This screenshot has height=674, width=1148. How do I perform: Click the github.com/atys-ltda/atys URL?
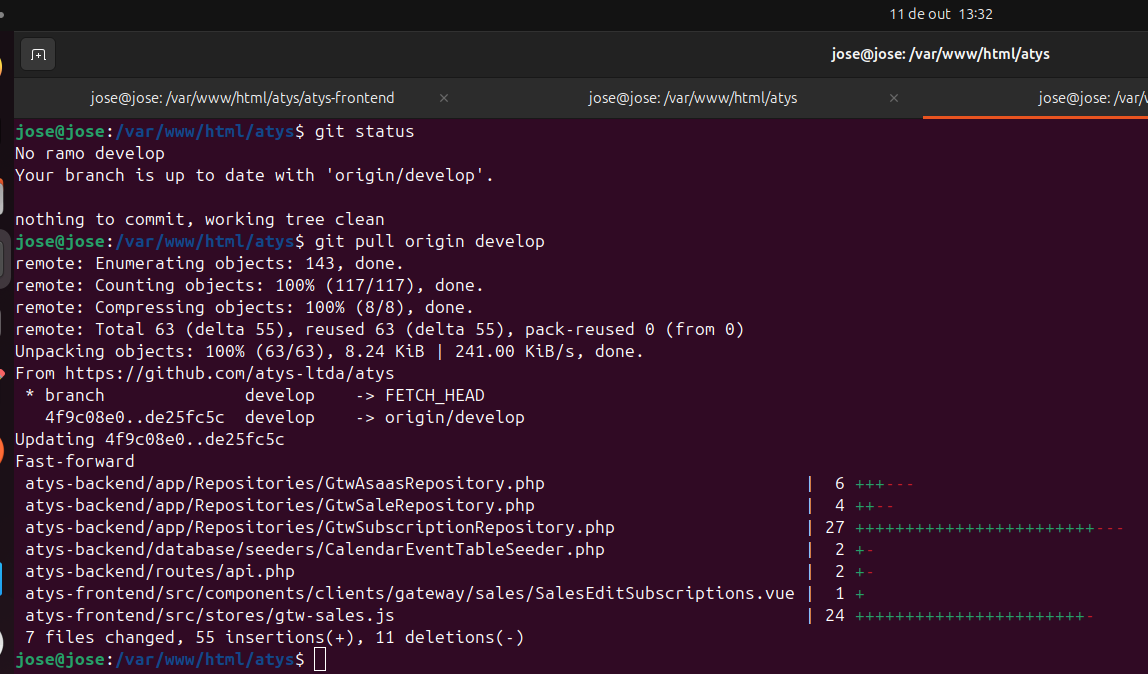tap(230, 373)
